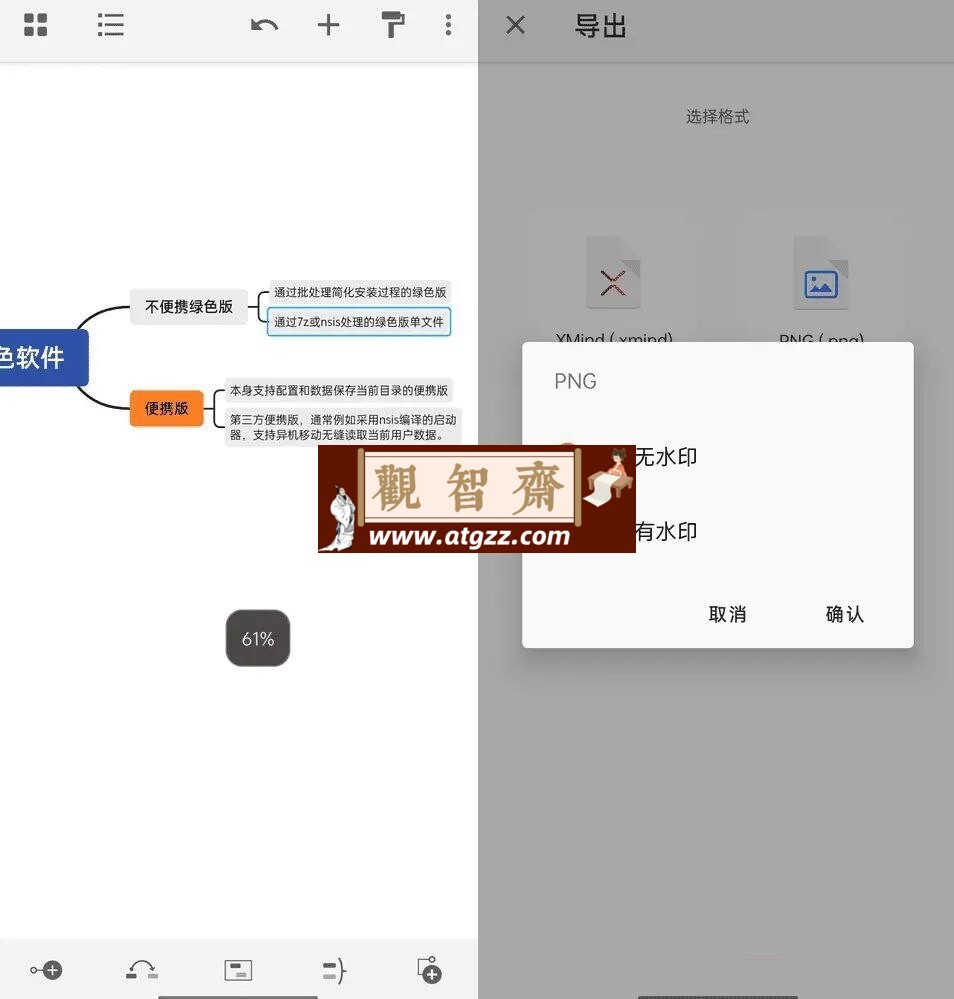This screenshot has width=954, height=999.
Task: Undo the last action
Action: [x=264, y=25]
